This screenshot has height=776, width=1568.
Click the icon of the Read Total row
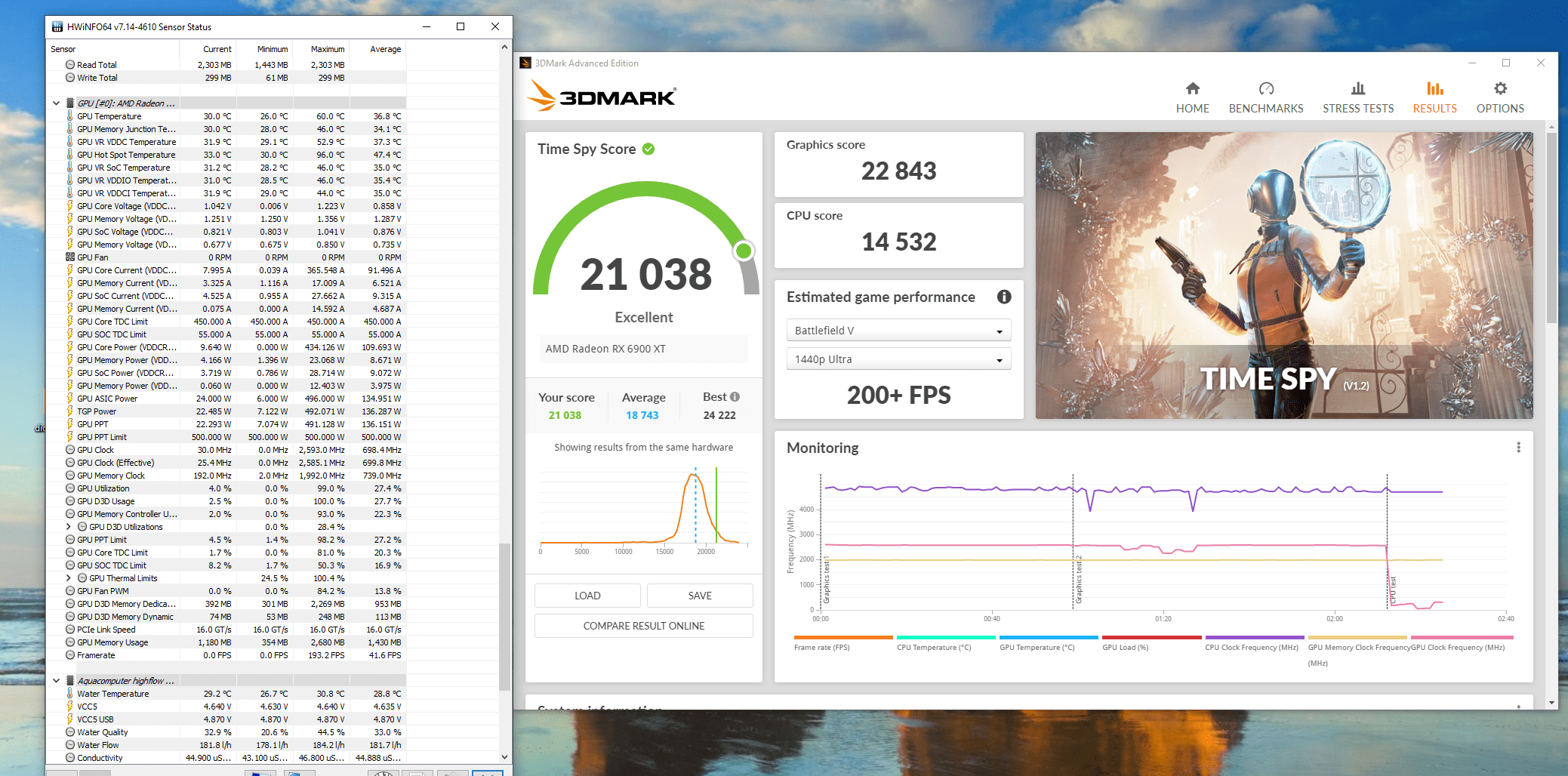[70, 65]
